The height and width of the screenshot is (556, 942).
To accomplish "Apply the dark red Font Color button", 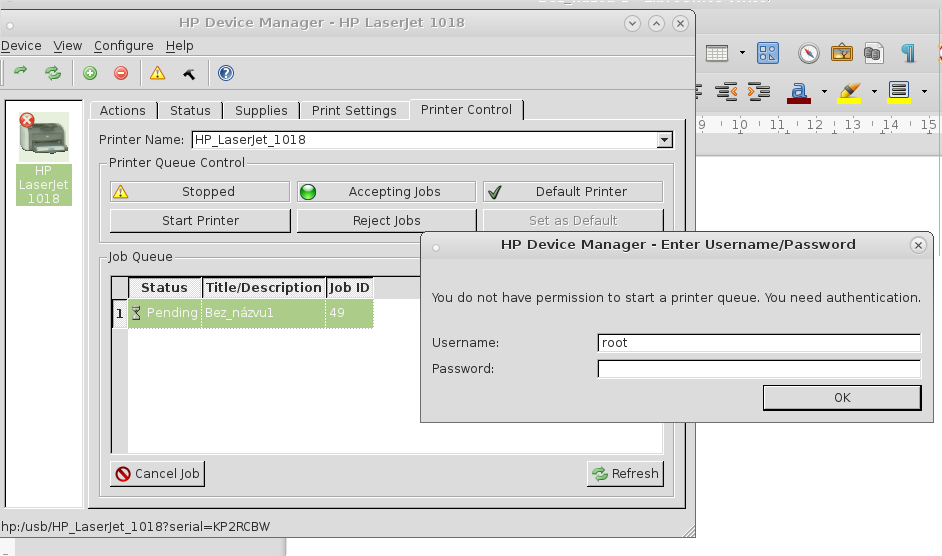I will tap(798, 93).
